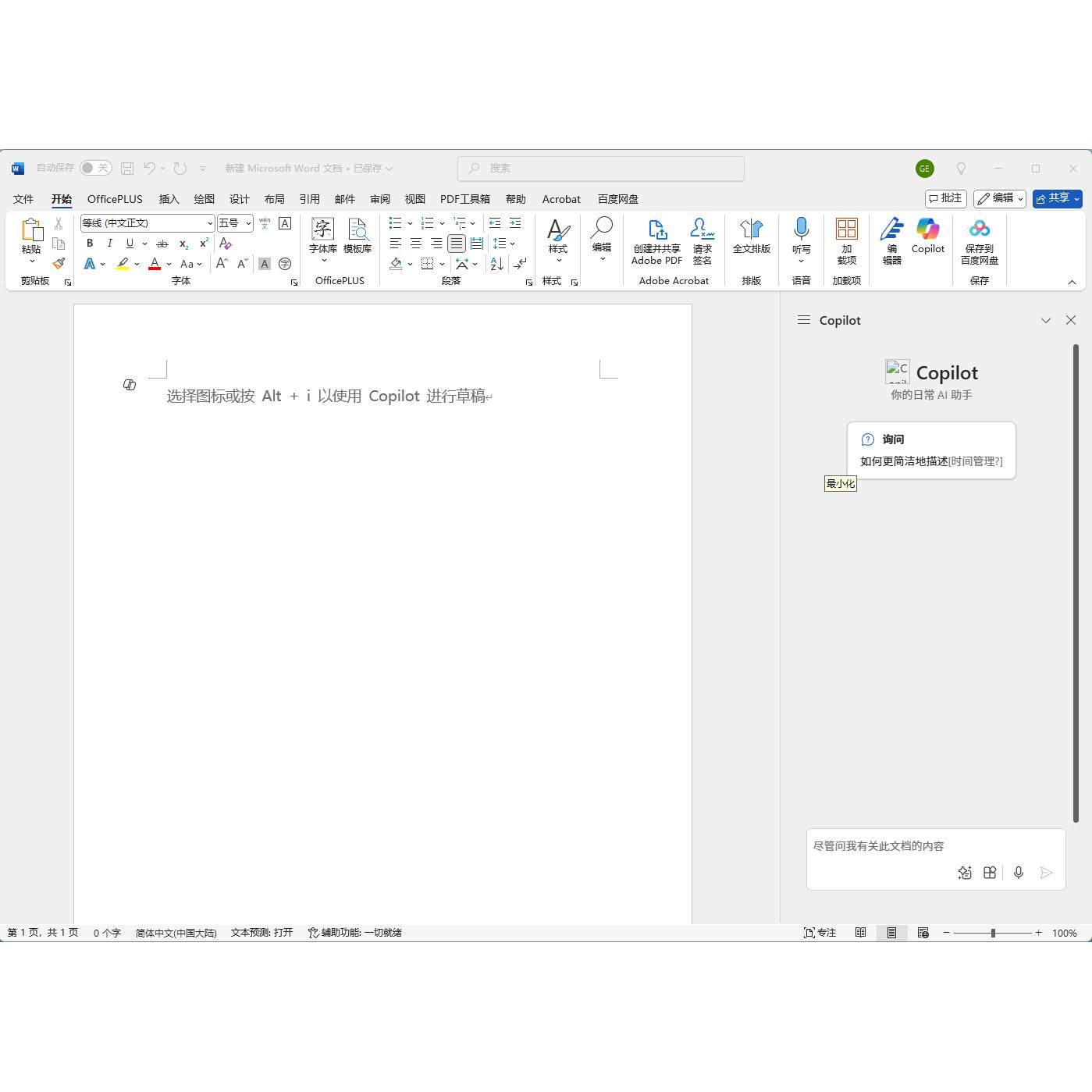The image size is (1092, 1092).
Task: Click the Copilot icon in the ribbon
Action: pos(928,237)
